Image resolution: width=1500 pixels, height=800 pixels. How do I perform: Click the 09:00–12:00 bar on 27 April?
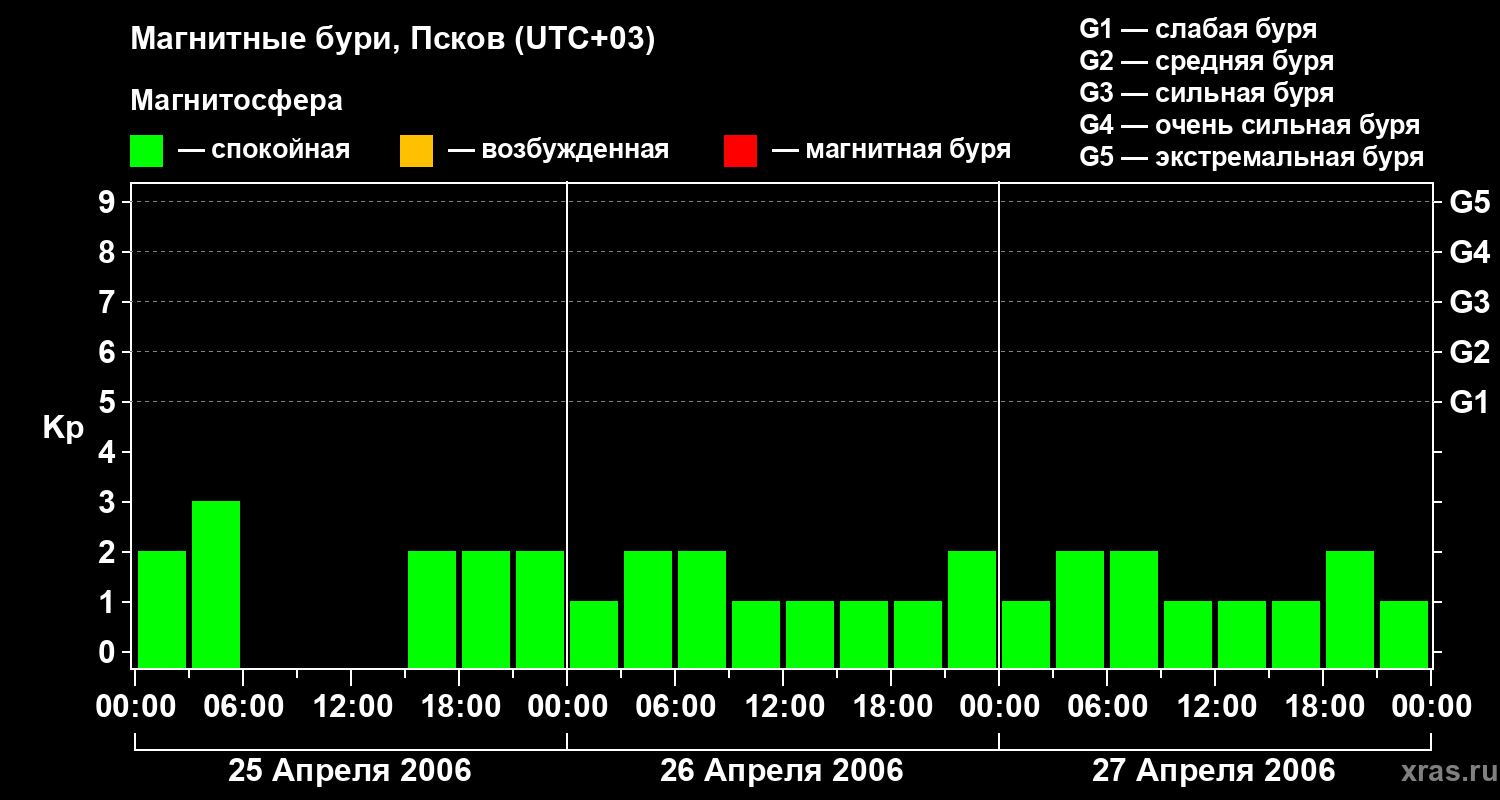click(1188, 634)
